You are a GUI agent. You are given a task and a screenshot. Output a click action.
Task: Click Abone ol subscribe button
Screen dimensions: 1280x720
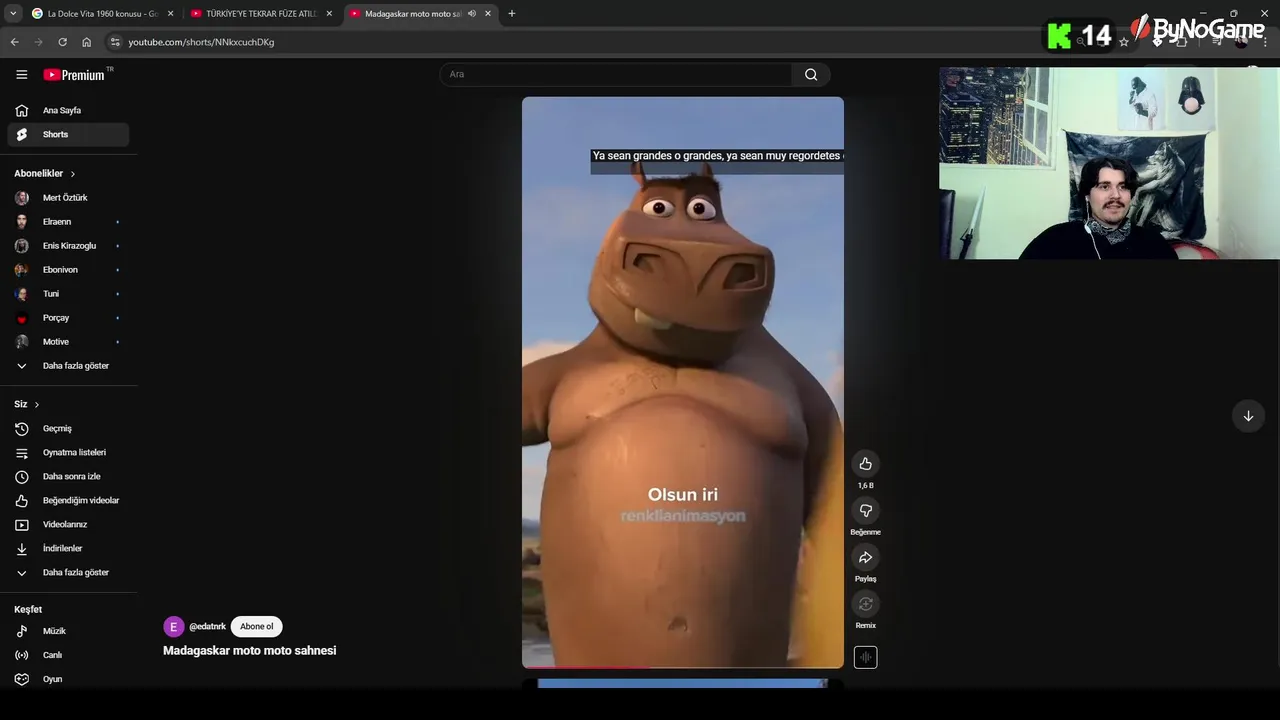[x=256, y=627]
